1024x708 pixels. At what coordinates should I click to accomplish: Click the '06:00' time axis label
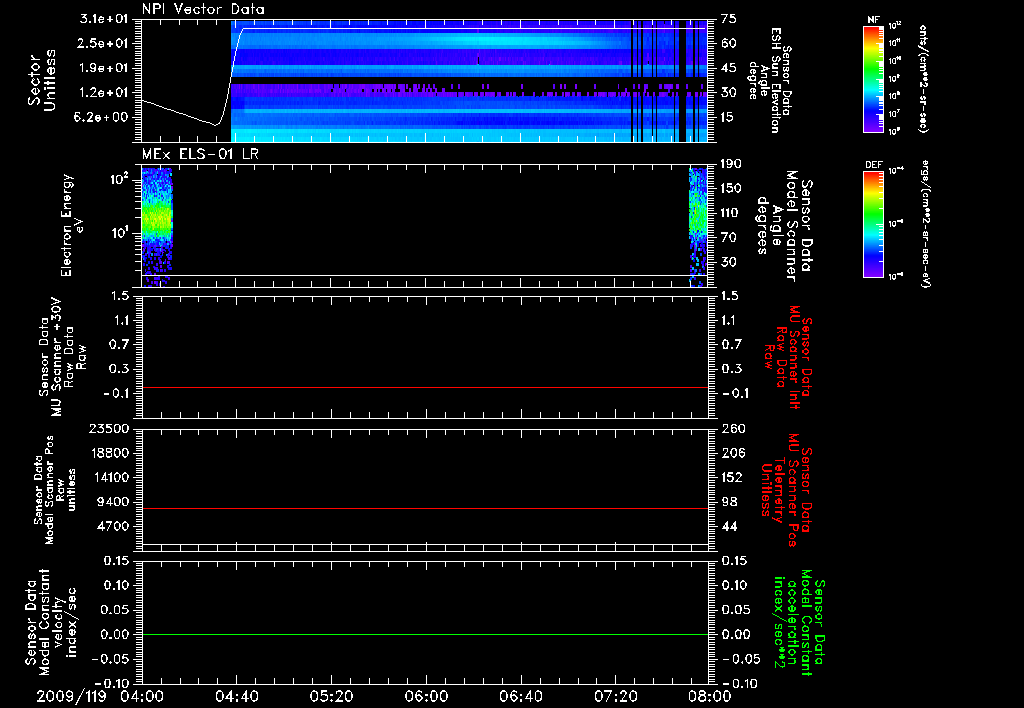point(426,696)
